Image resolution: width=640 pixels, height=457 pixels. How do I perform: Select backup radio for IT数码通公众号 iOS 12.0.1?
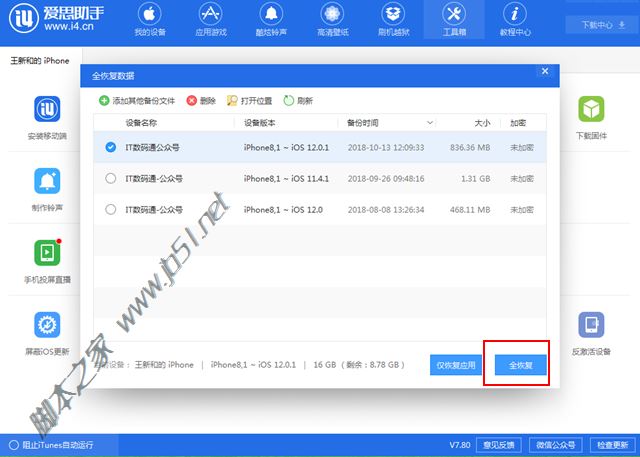[110, 147]
